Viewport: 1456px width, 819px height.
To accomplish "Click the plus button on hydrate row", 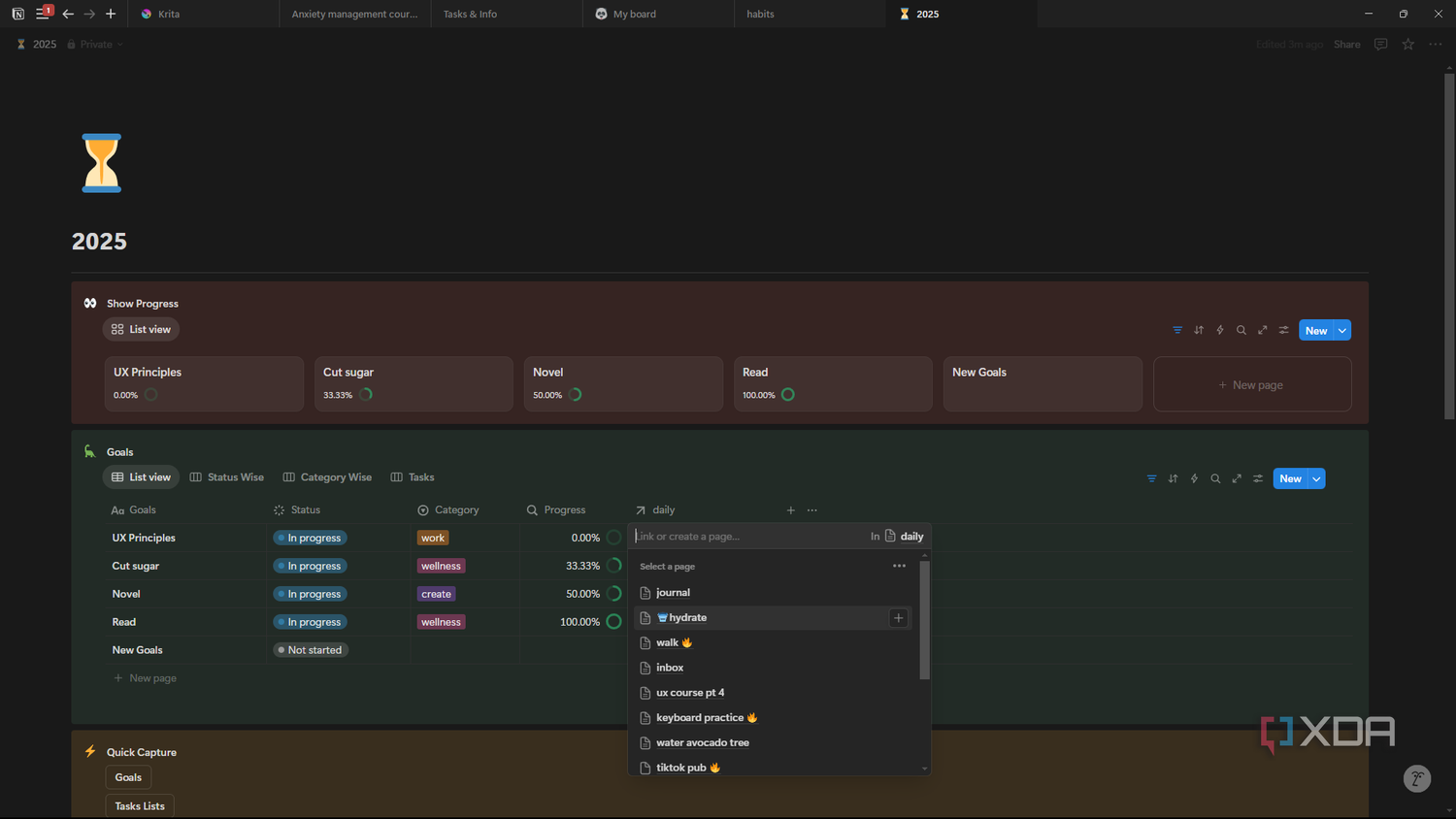I will pyautogui.click(x=899, y=618).
